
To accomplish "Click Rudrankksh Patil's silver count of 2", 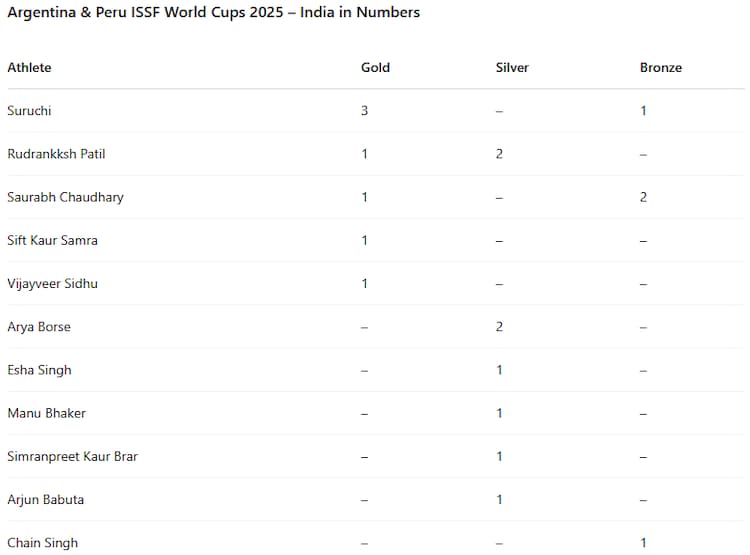I will click(x=499, y=154).
